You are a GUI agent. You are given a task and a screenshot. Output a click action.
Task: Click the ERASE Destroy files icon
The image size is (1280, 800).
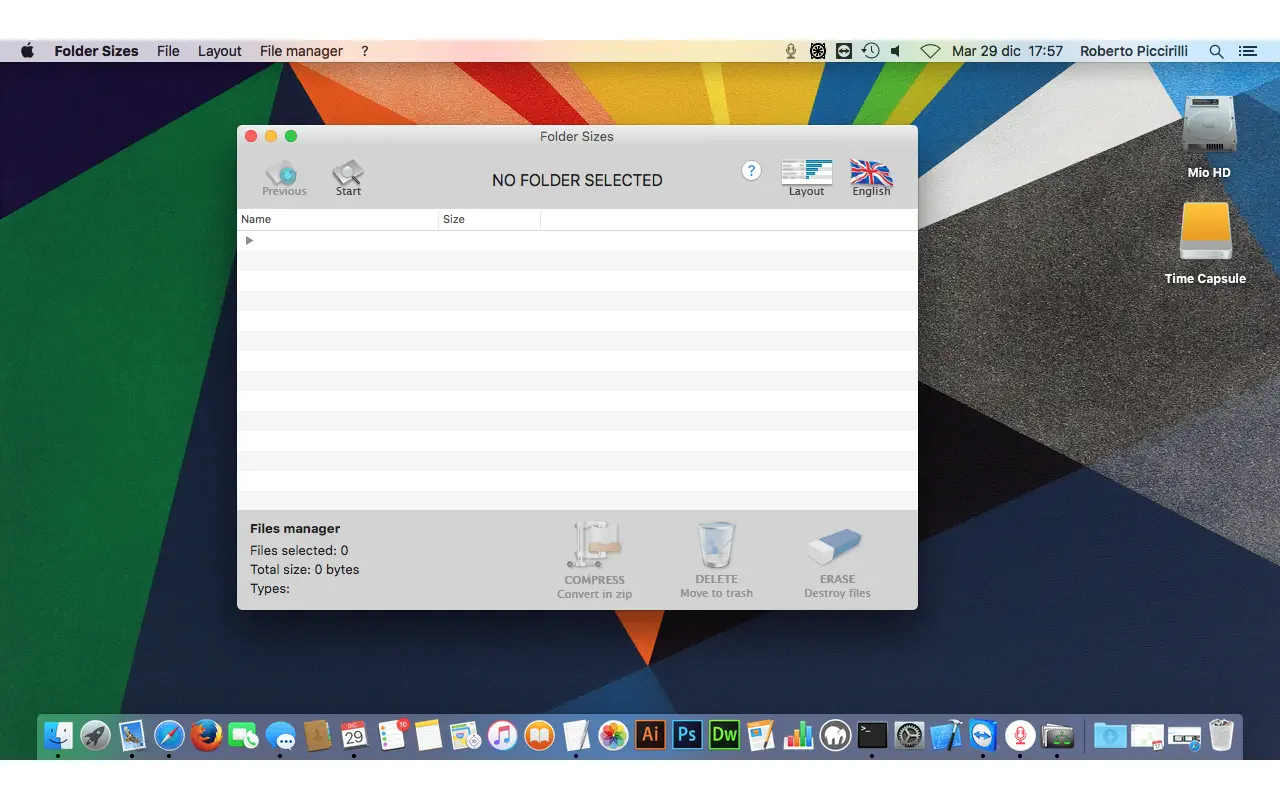[836, 545]
